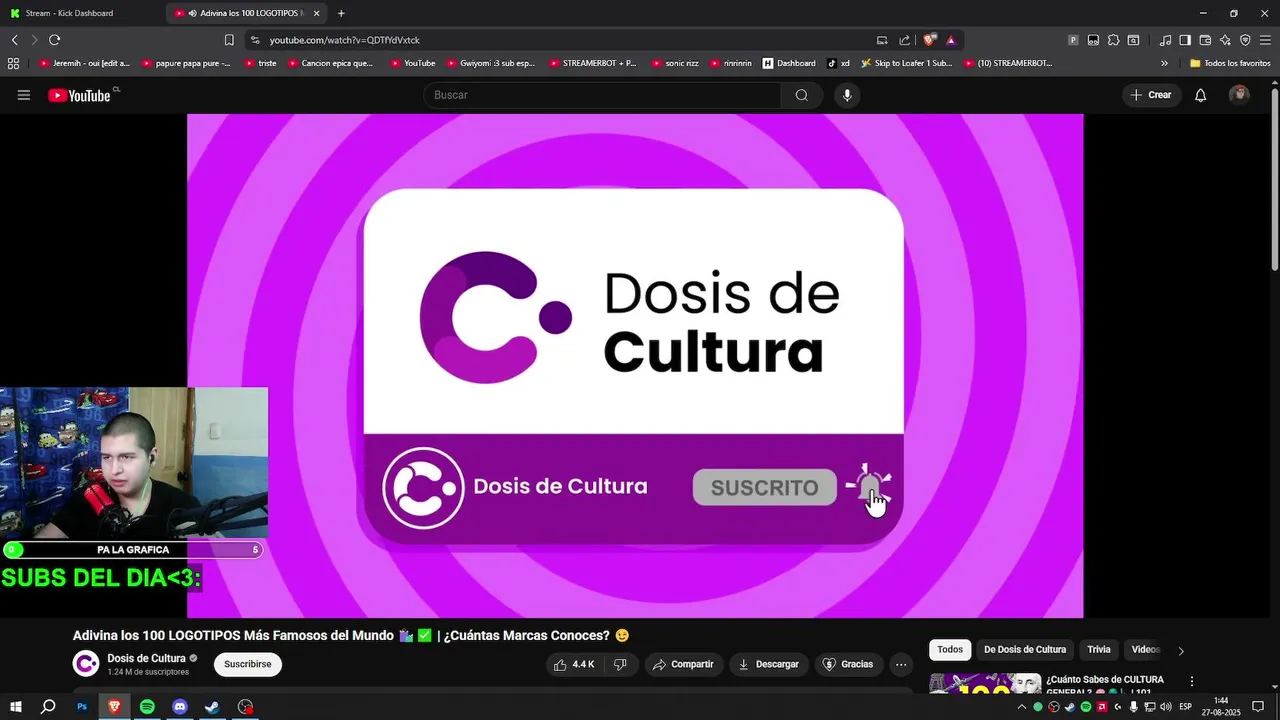Image resolution: width=1280 pixels, height=720 pixels.
Task: Open Brave Shields lion icon
Action: 929,40
